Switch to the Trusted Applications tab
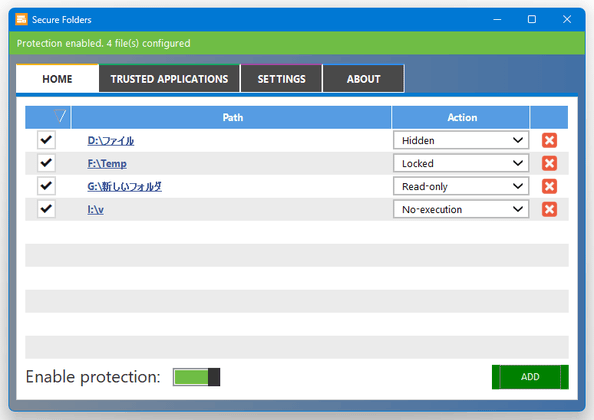 pos(169,79)
